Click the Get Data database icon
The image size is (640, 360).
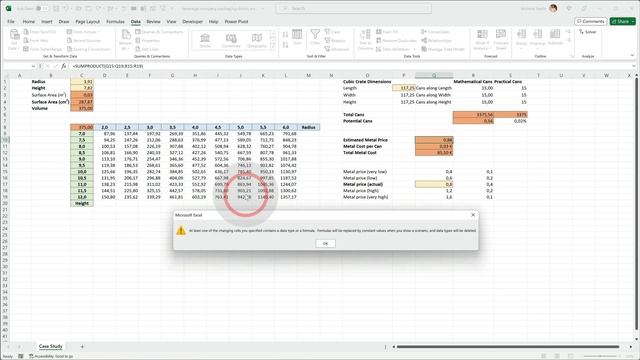[x=14, y=35]
